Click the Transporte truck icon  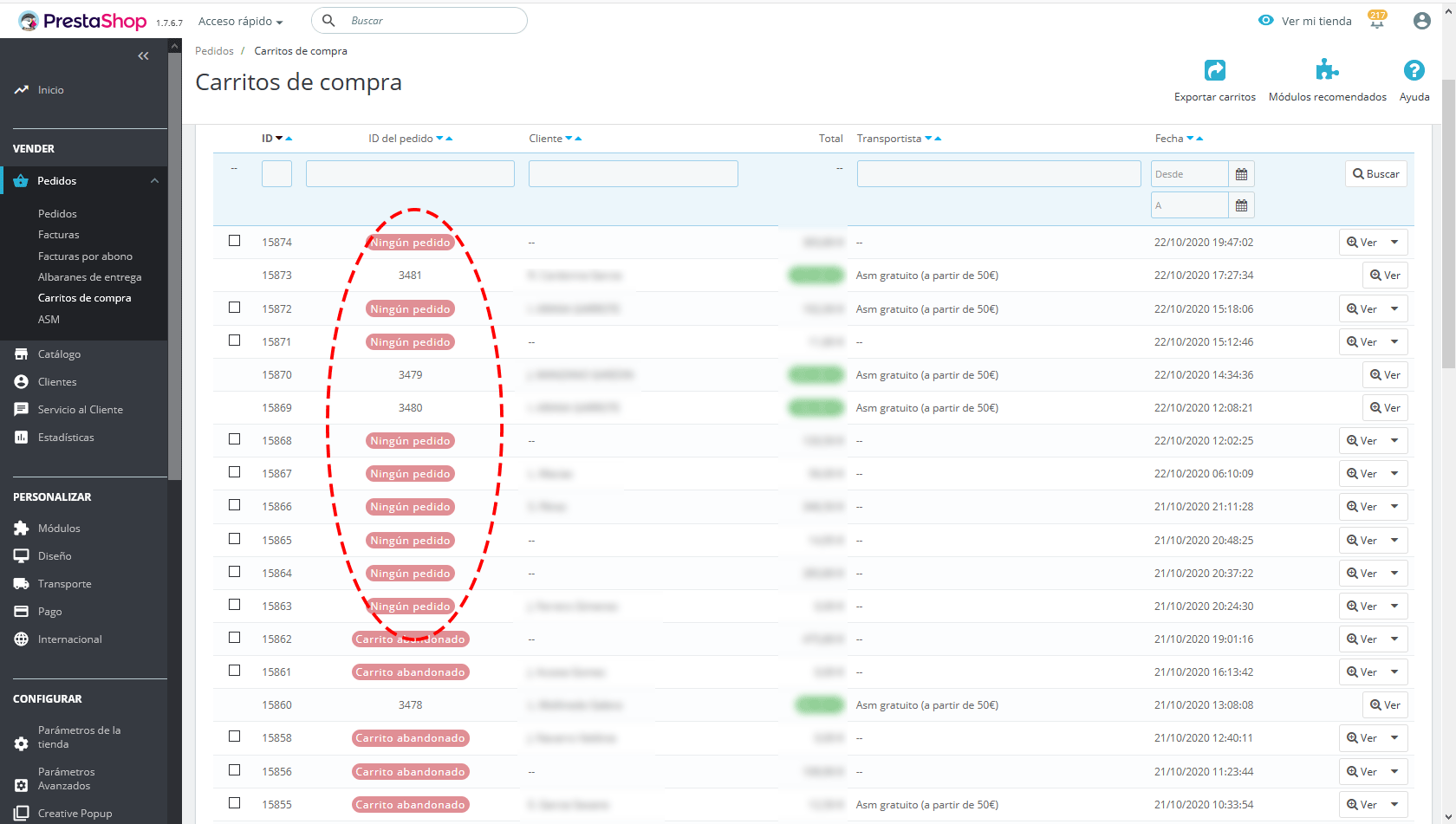[22, 584]
